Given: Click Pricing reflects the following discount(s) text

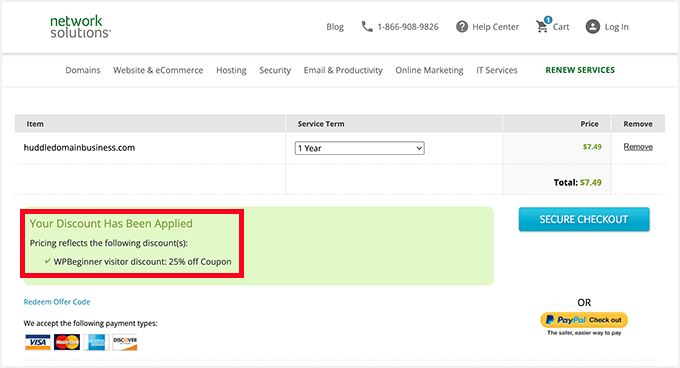Looking at the screenshot, I should click(x=108, y=243).
